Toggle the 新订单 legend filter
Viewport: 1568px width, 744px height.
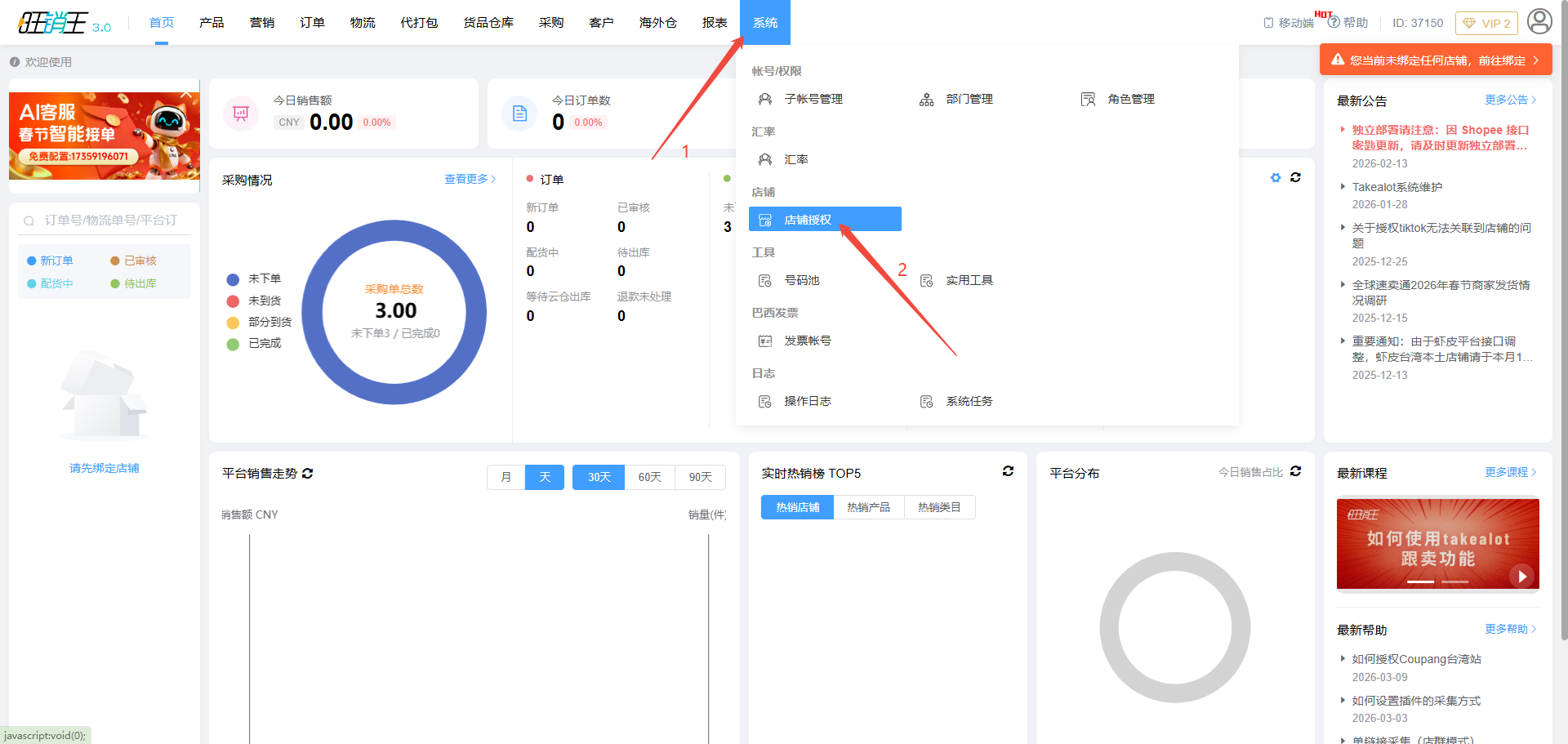tap(50, 261)
